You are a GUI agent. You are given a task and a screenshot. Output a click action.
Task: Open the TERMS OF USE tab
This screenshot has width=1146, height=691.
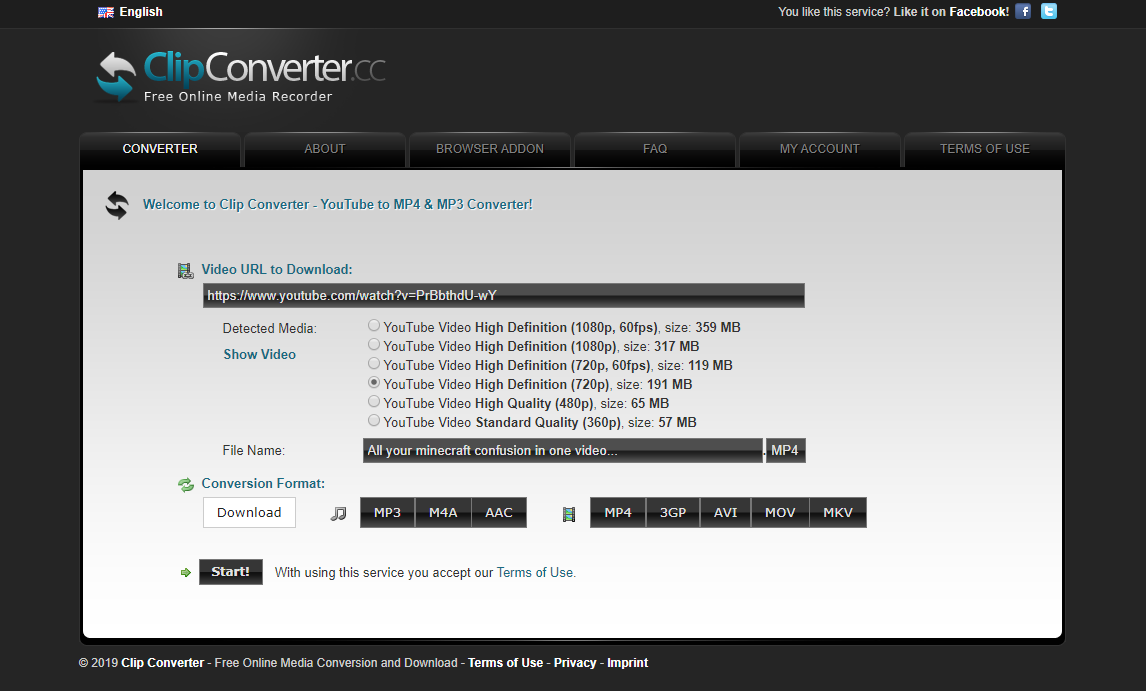pyautogui.click(x=984, y=149)
